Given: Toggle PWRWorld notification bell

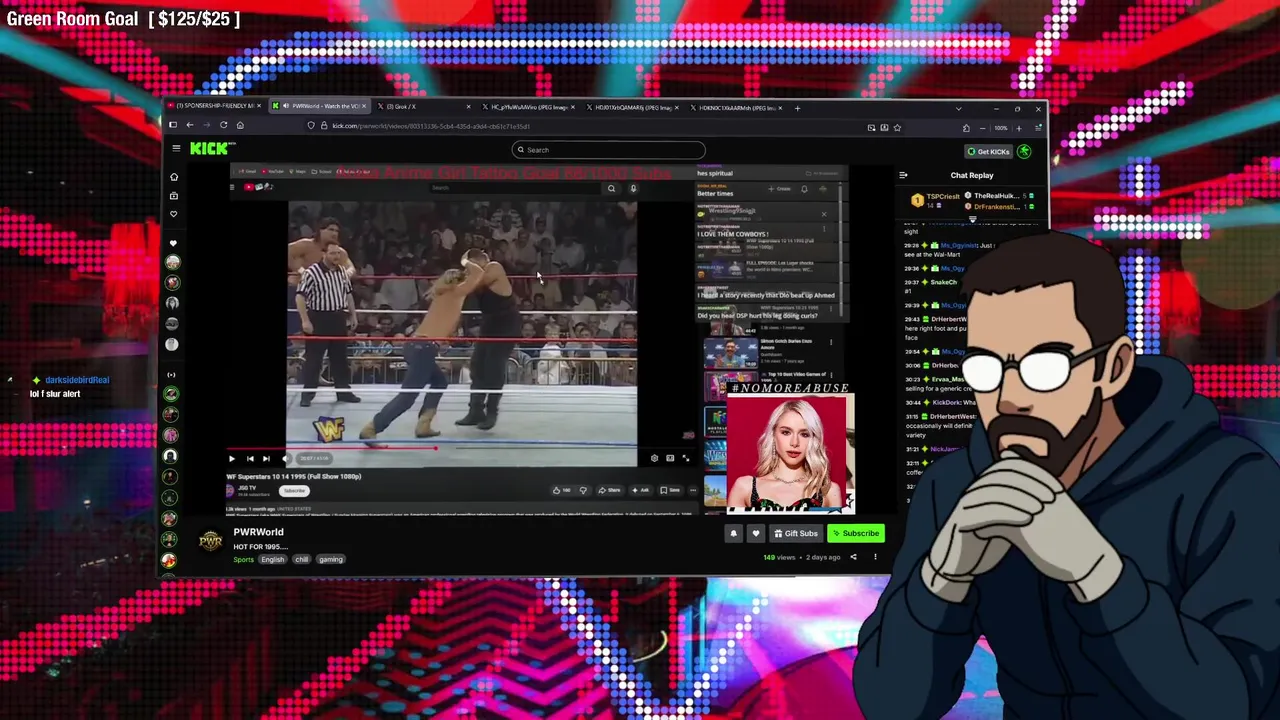Looking at the screenshot, I should pyautogui.click(x=733, y=534).
